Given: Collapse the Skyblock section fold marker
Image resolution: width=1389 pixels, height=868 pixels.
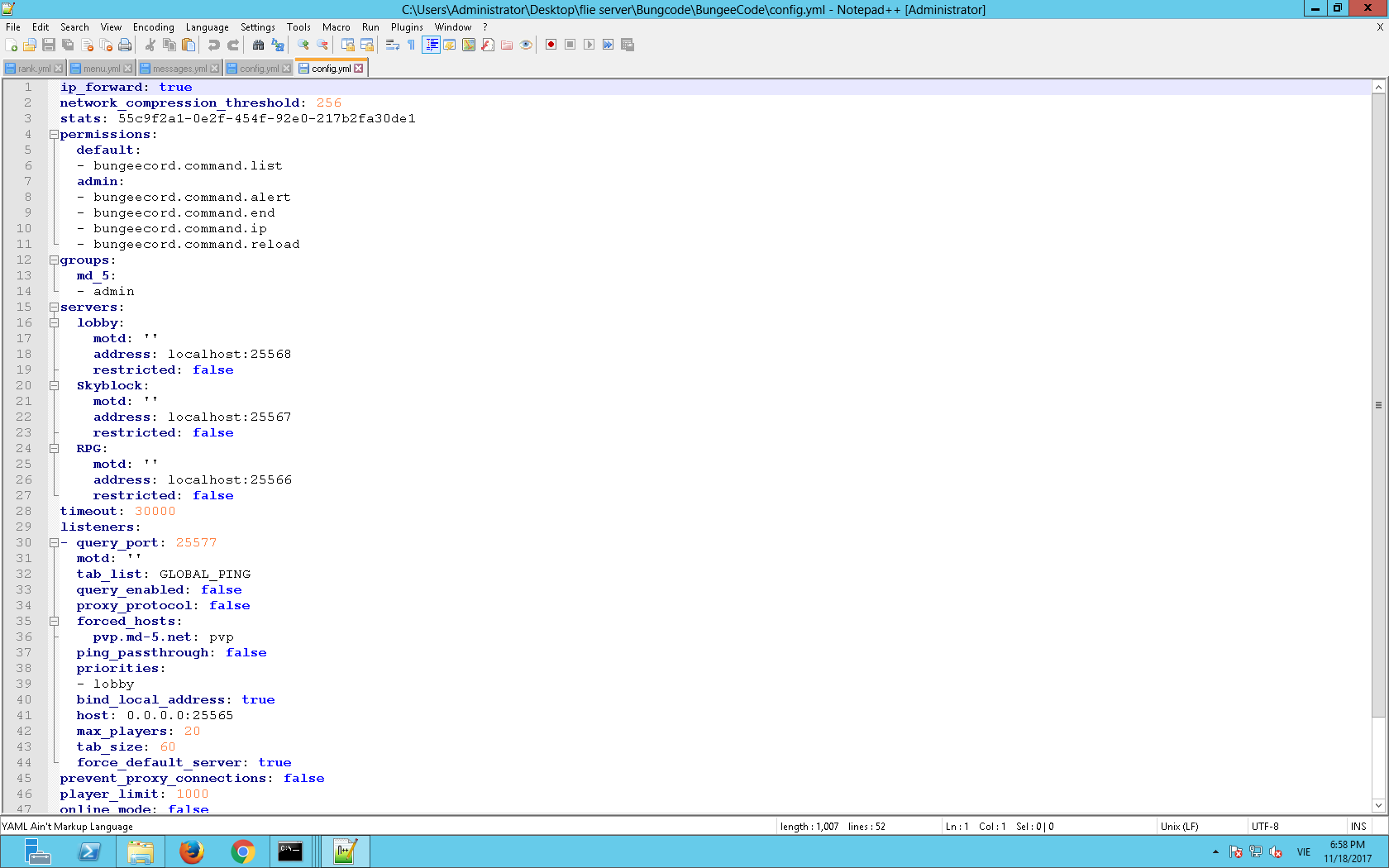Looking at the screenshot, I should pos(54,386).
